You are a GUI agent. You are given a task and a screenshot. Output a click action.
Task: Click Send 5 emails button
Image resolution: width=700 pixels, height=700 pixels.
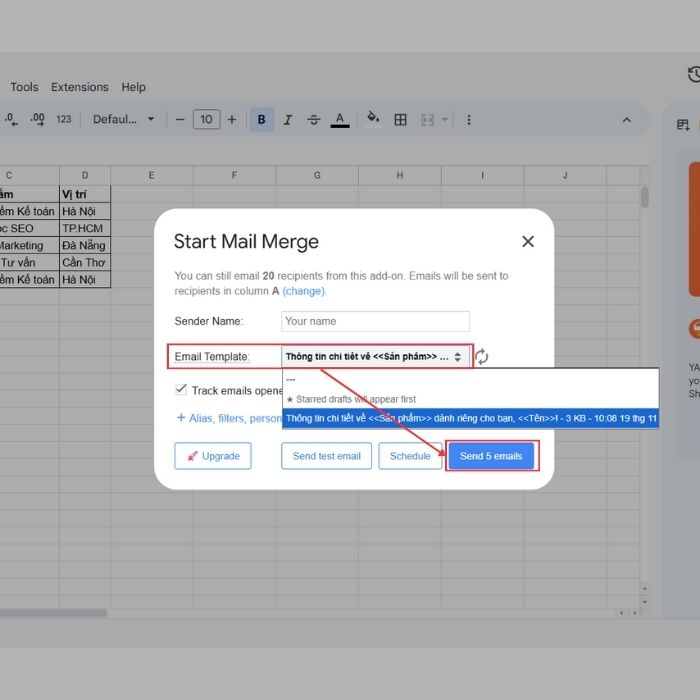tap(491, 456)
